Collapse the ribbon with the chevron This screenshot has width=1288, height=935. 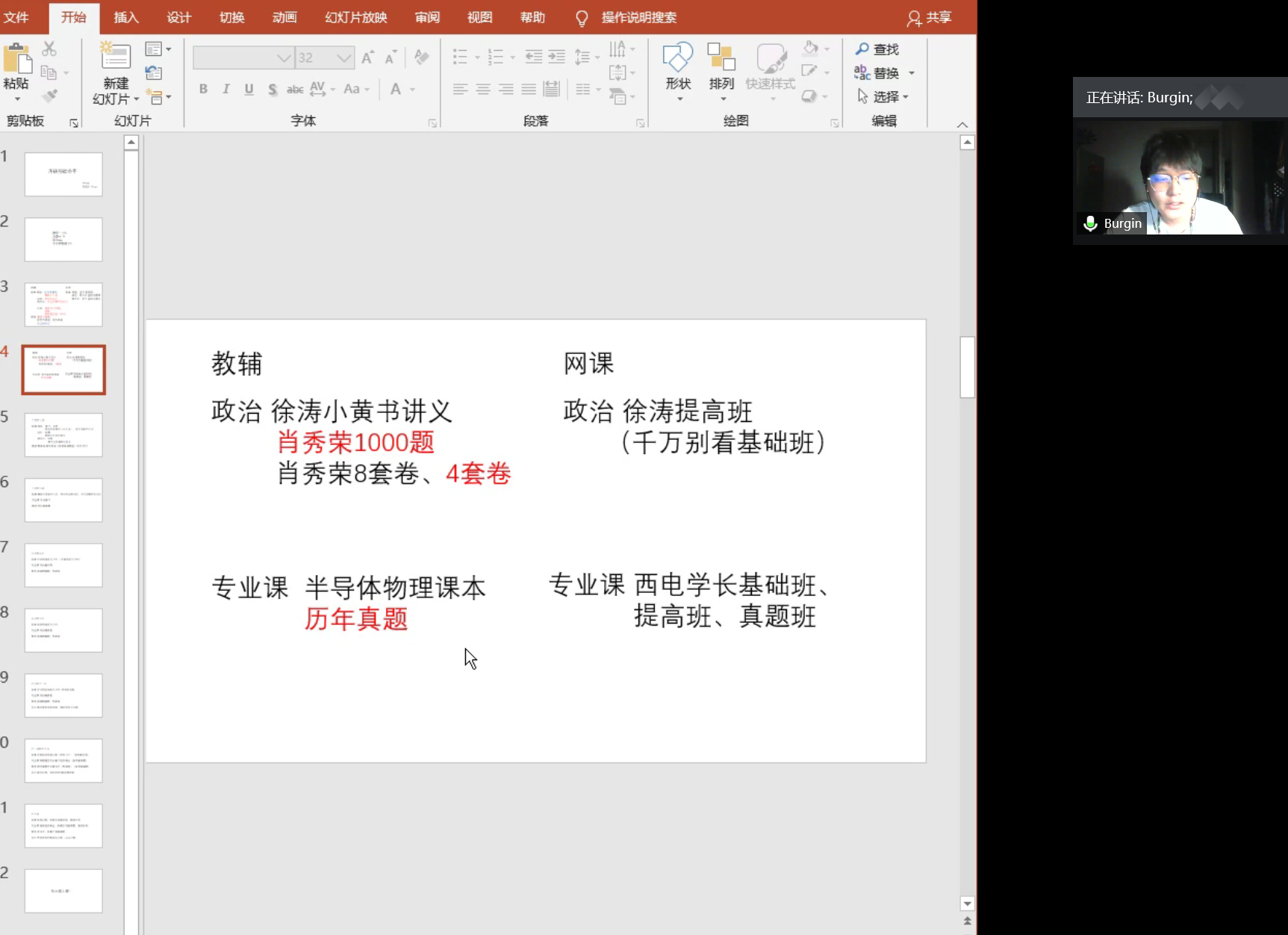(962, 125)
